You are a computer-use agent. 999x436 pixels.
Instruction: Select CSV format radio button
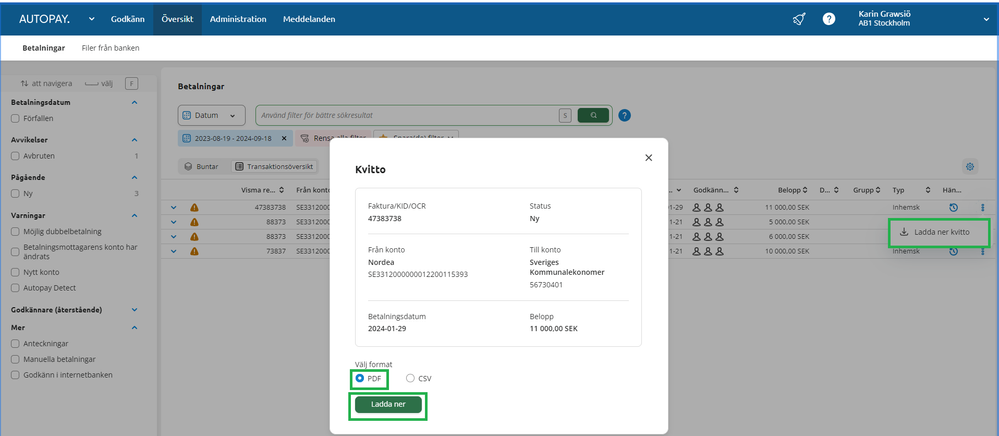pyautogui.click(x=410, y=378)
